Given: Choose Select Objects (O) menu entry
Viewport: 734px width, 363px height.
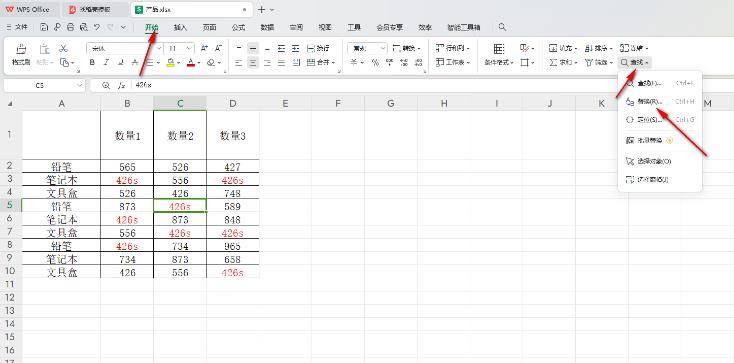Looking at the screenshot, I should pos(660,161).
